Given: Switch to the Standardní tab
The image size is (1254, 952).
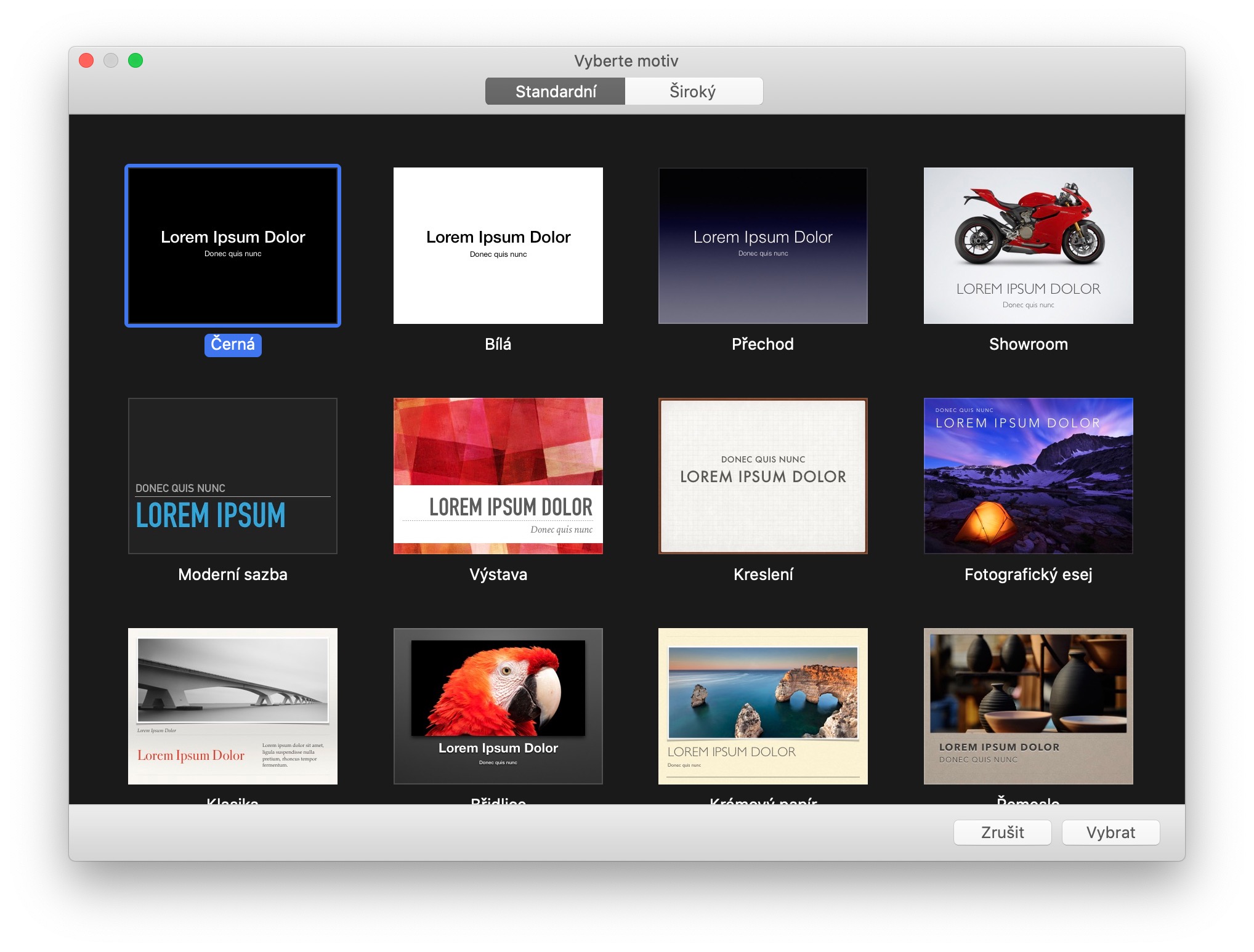Looking at the screenshot, I should [x=555, y=92].
